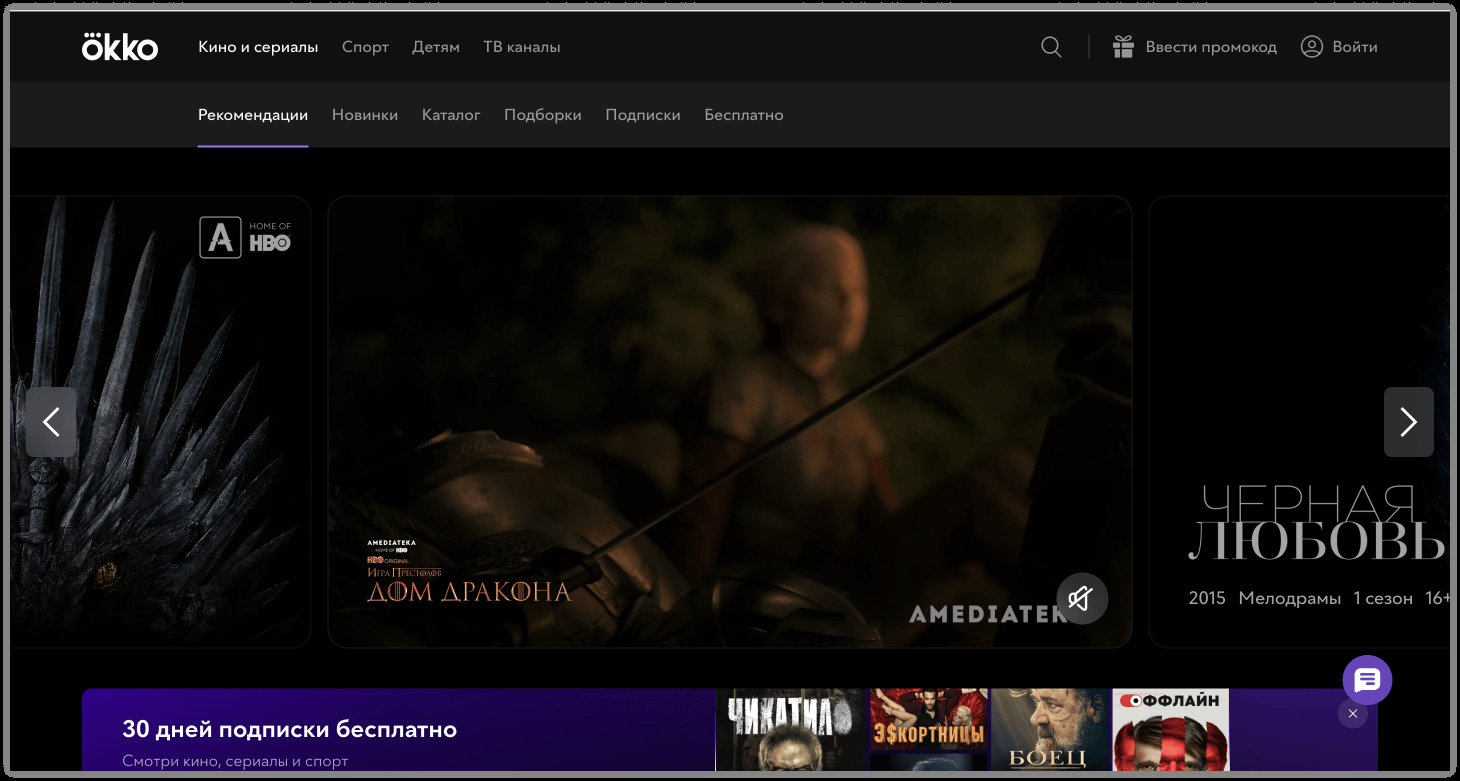Go to Детям section
Image resolution: width=1460 pixels, height=781 pixels.
click(436, 47)
